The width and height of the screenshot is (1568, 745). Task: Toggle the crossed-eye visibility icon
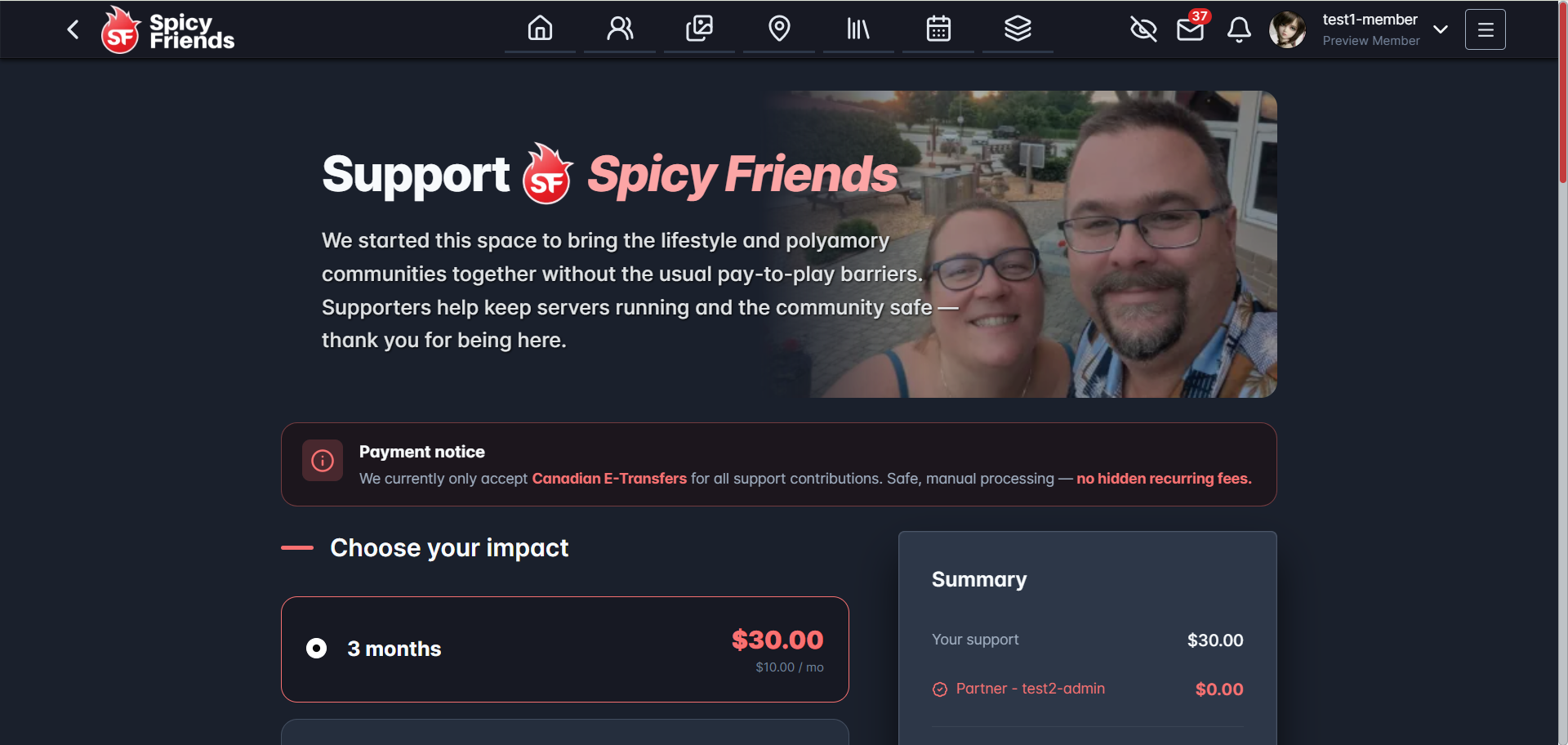(x=1143, y=29)
